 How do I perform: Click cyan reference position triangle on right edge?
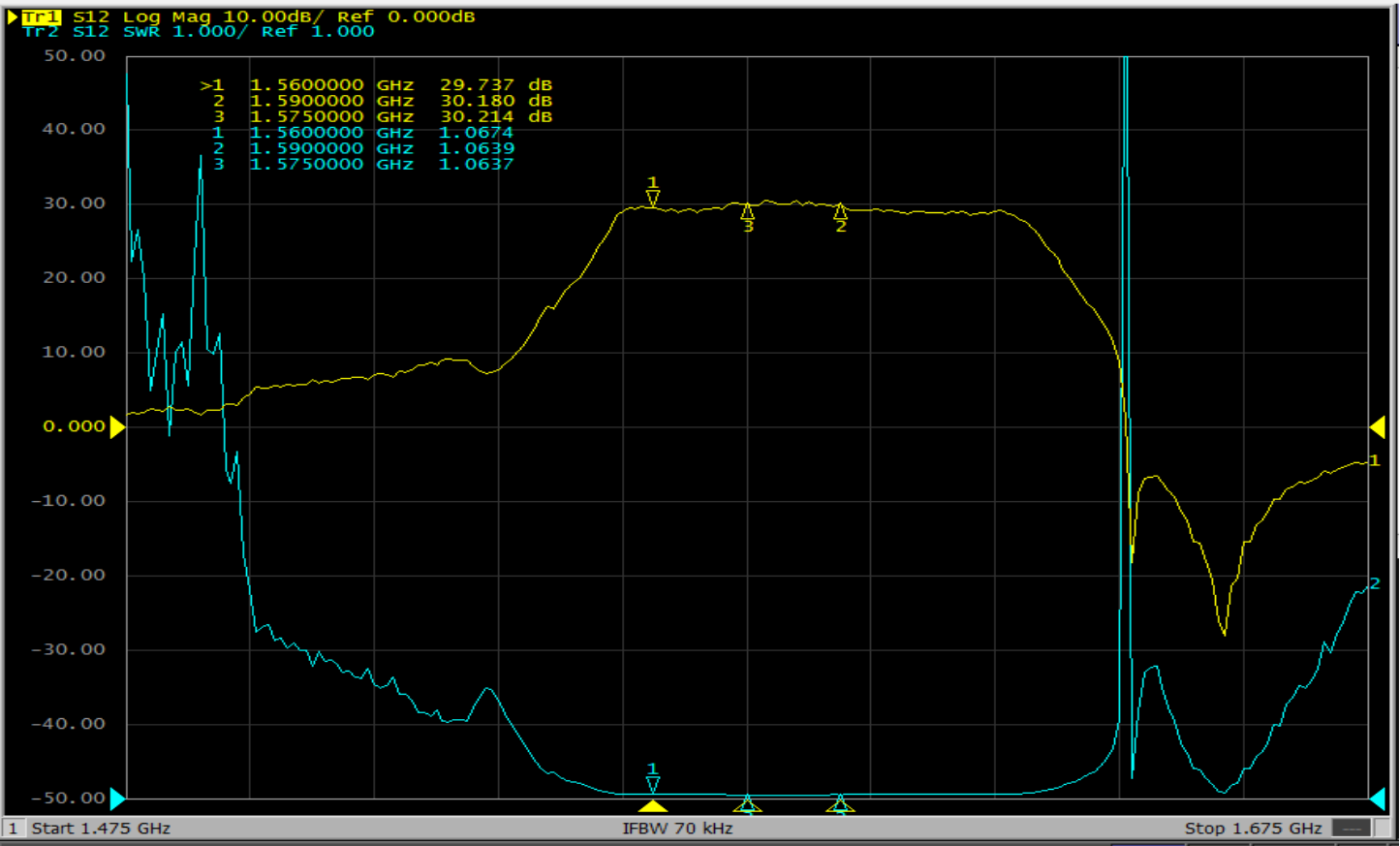pyautogui.click(x=1377, y=799)
